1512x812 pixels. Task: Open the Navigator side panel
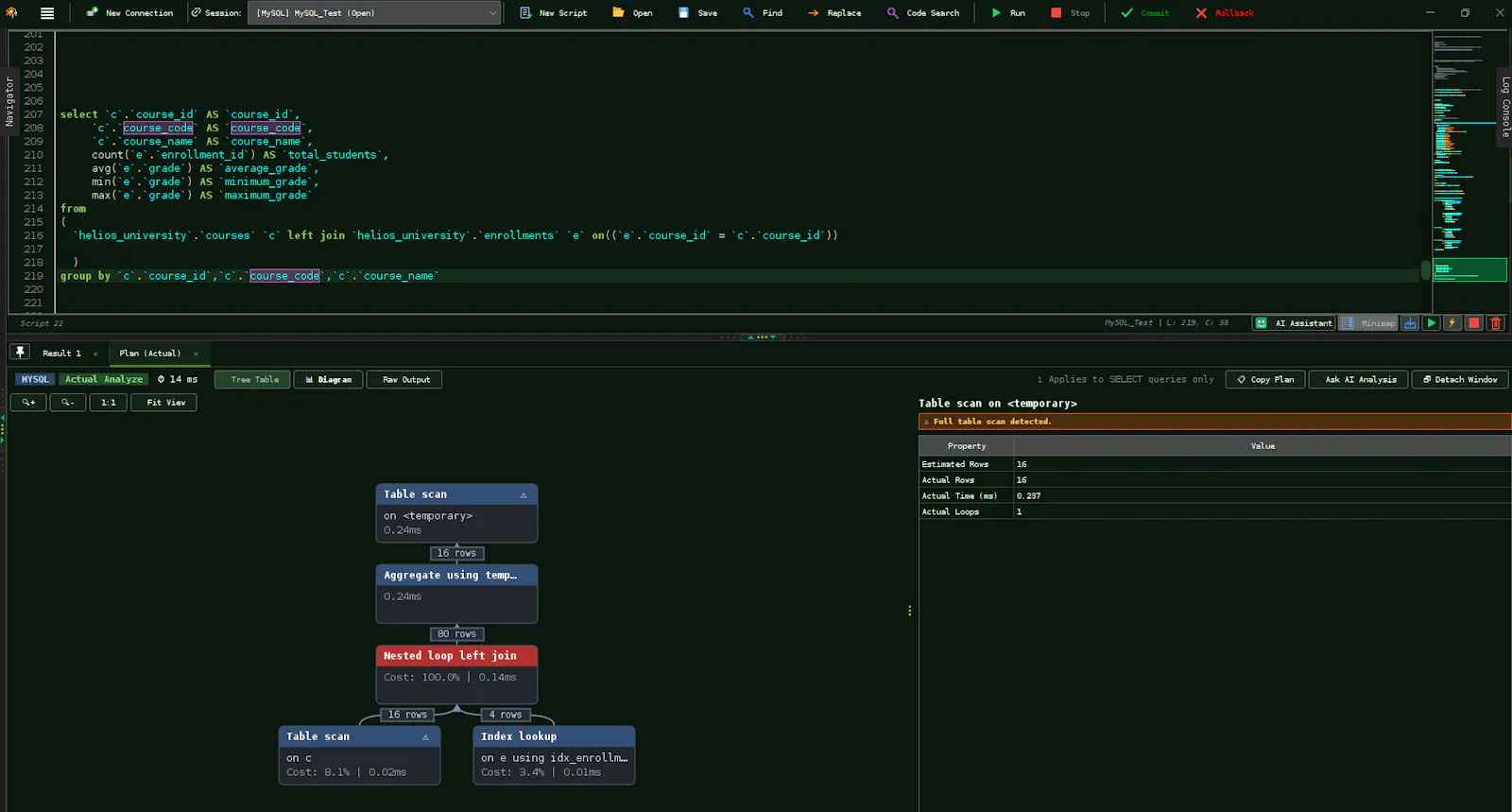9,102
